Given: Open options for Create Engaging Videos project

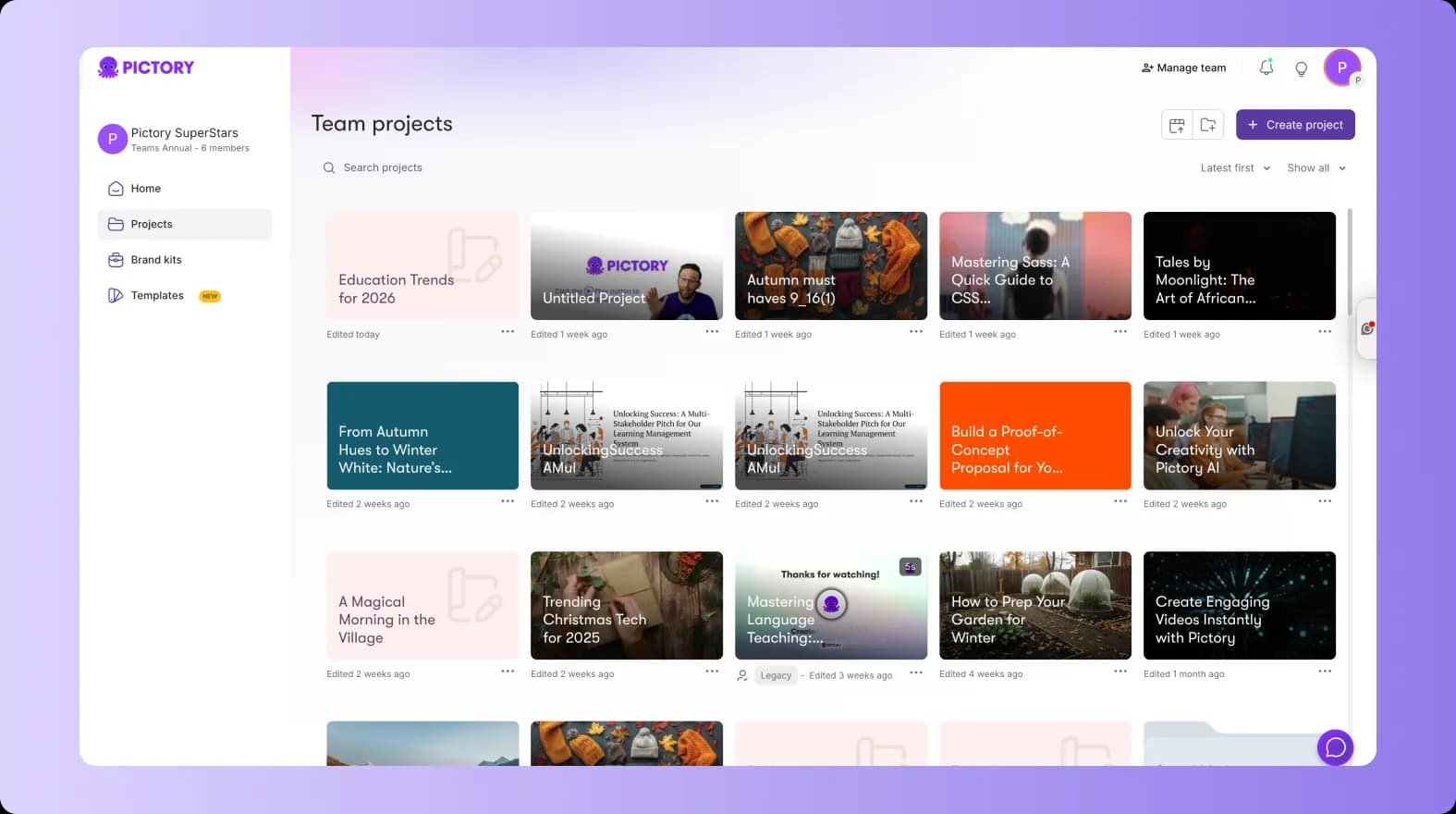Looking at the screenshot, I should click(1325, 672).
